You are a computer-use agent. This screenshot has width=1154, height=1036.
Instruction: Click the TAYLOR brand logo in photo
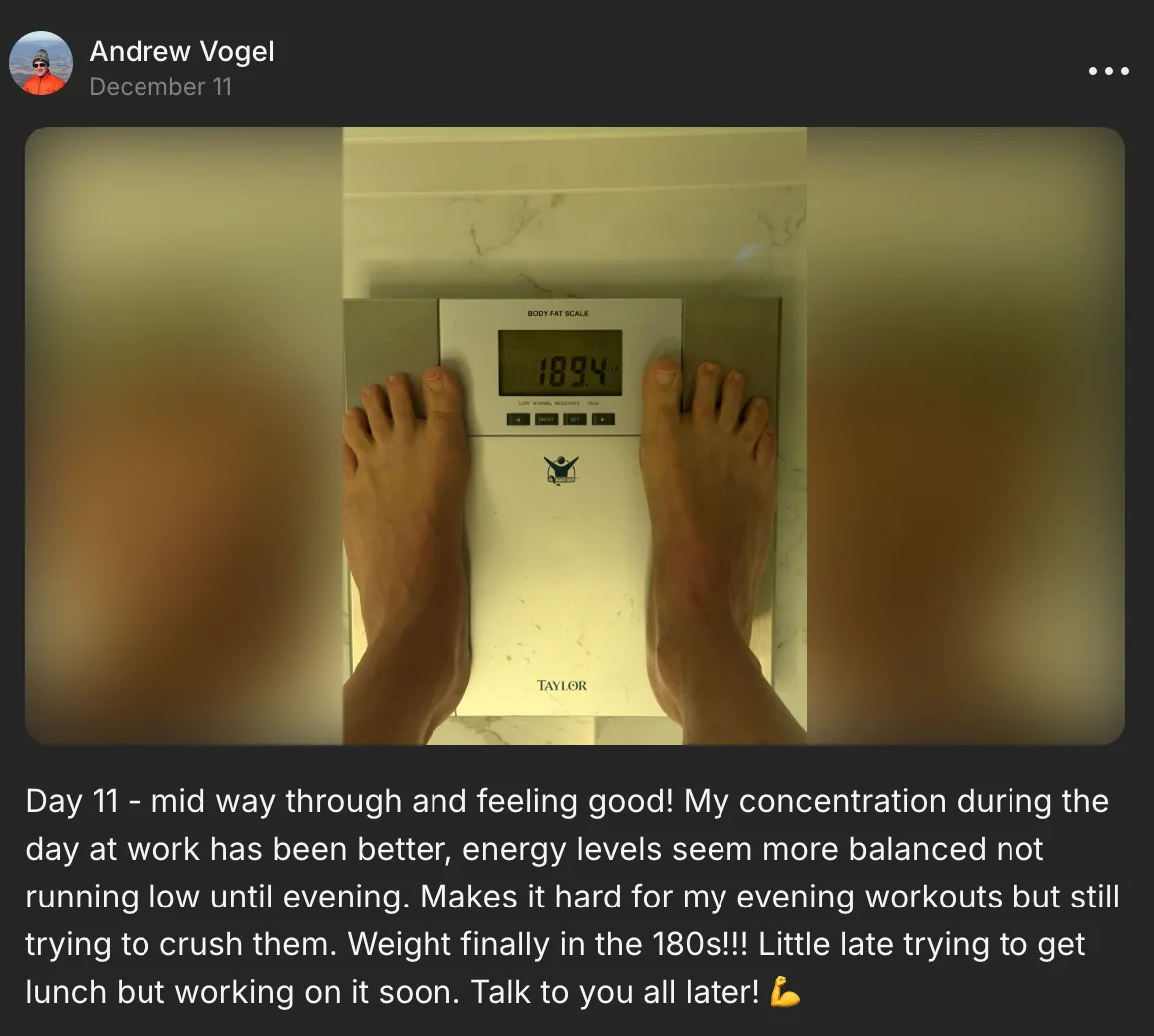[561, 685]
